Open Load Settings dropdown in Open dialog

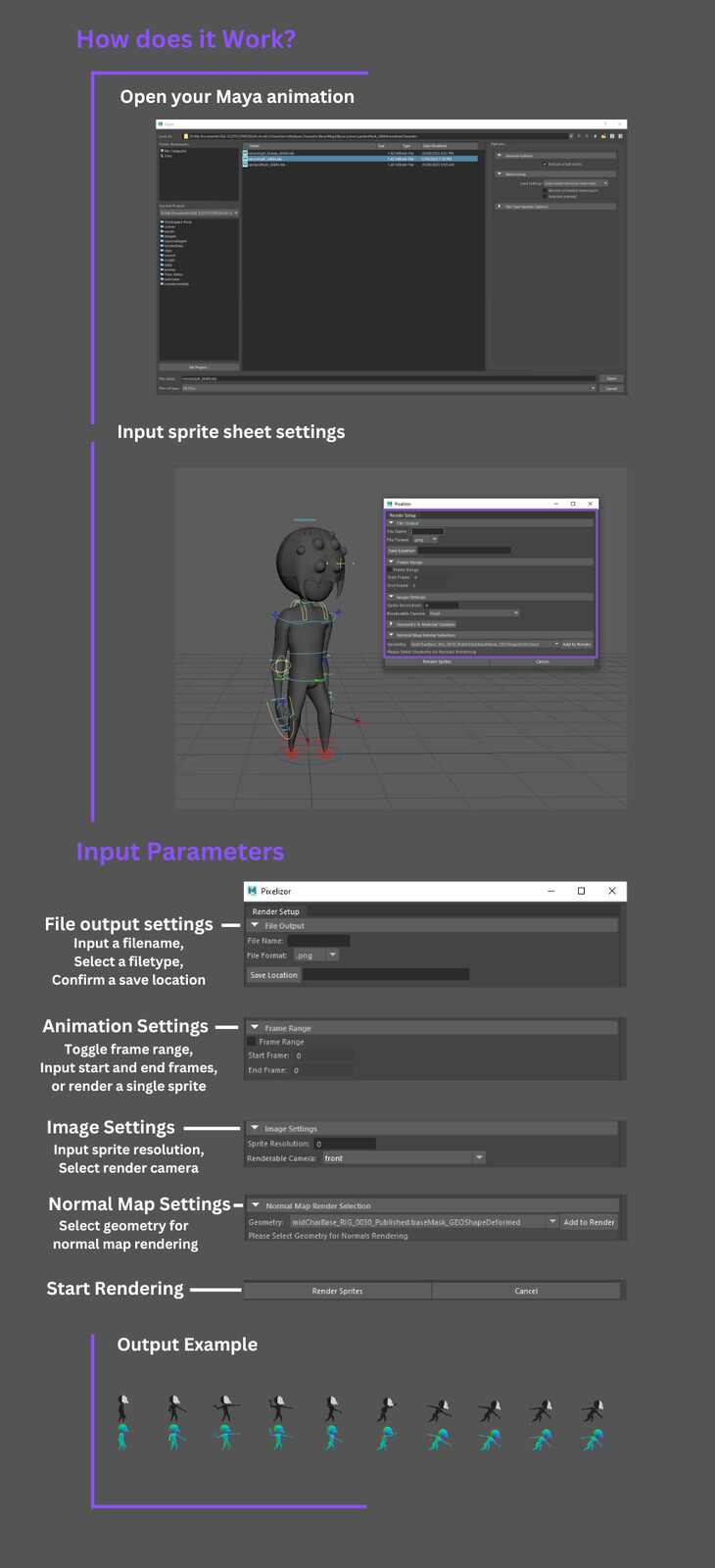click(x=576, y=183)
